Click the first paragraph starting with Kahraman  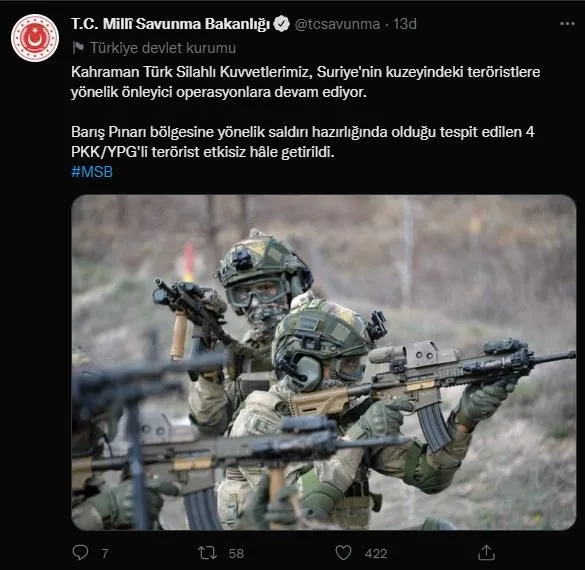point(306,82)
